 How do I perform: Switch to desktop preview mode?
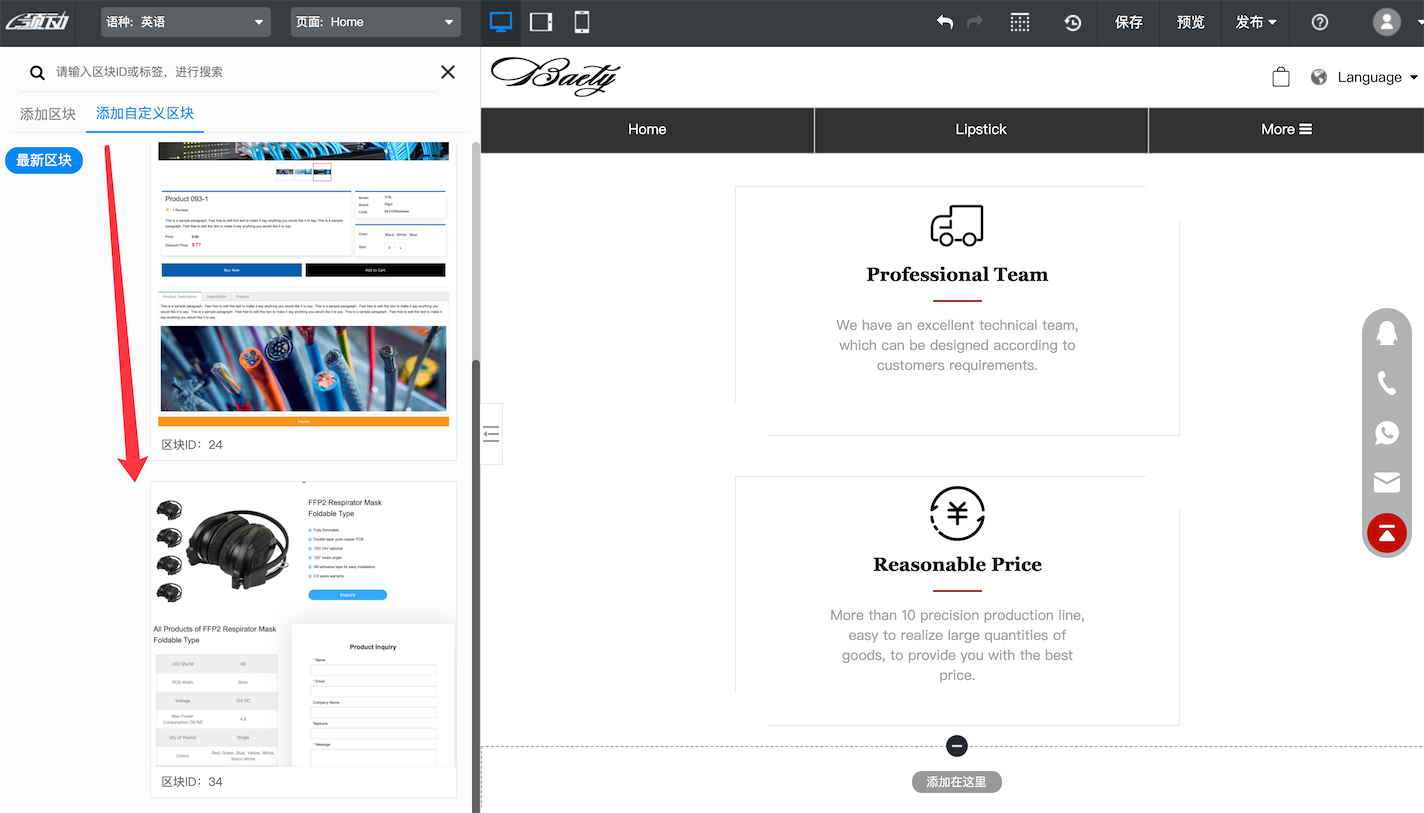click(x=501, y=22)
